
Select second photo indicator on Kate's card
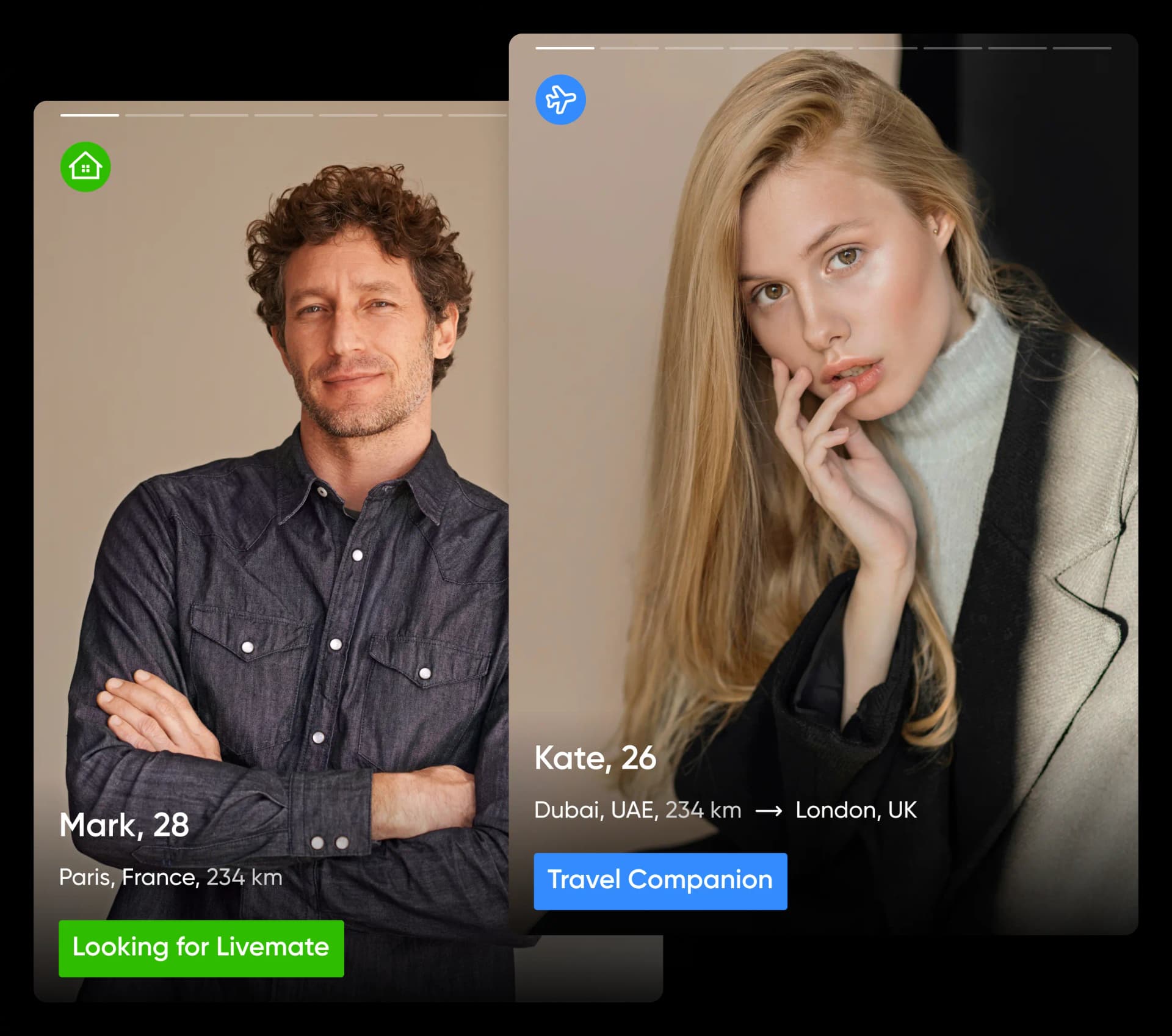[x=629, y=48]
